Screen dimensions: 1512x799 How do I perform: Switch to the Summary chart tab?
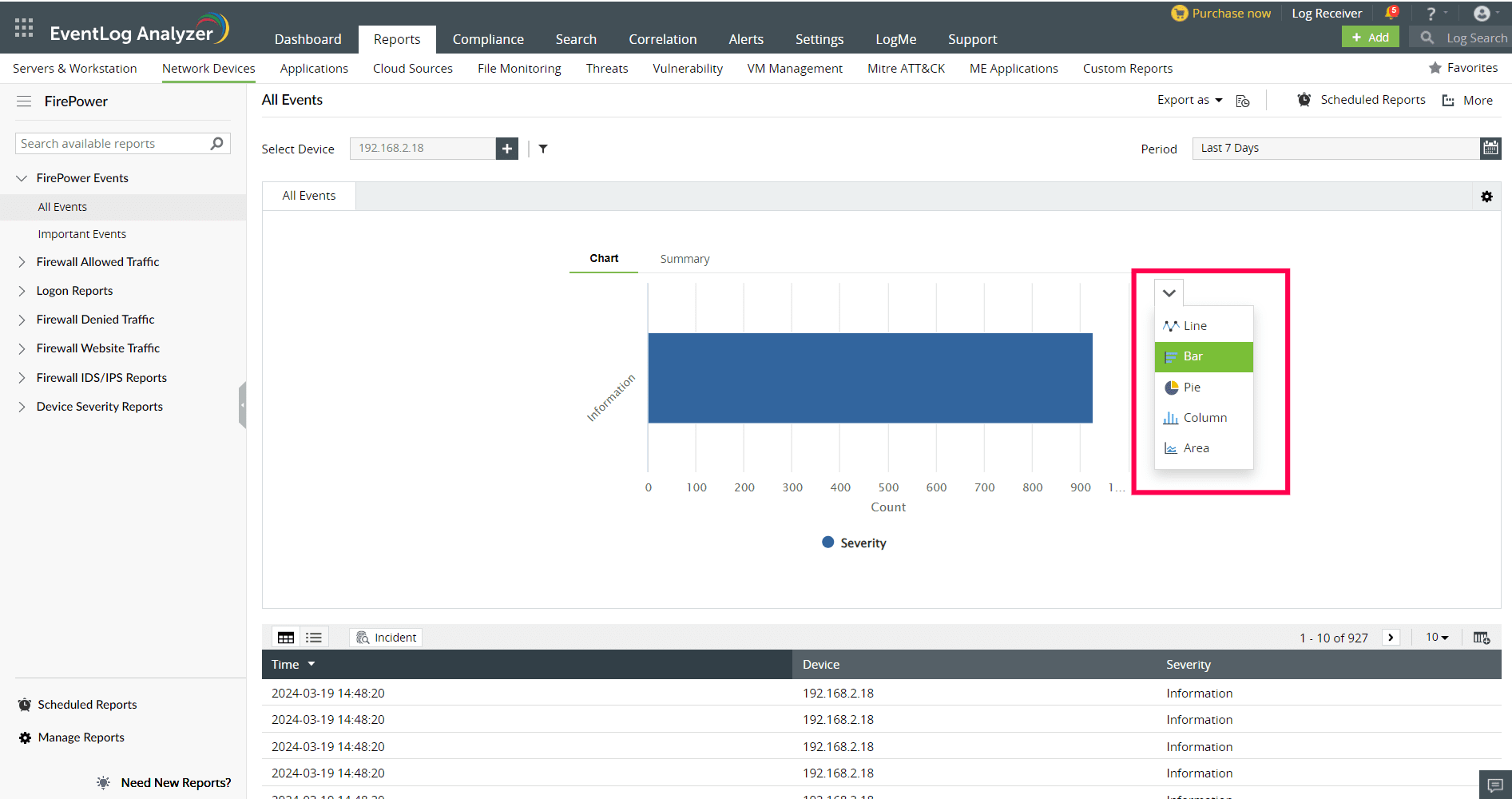(x=685, y=259)
